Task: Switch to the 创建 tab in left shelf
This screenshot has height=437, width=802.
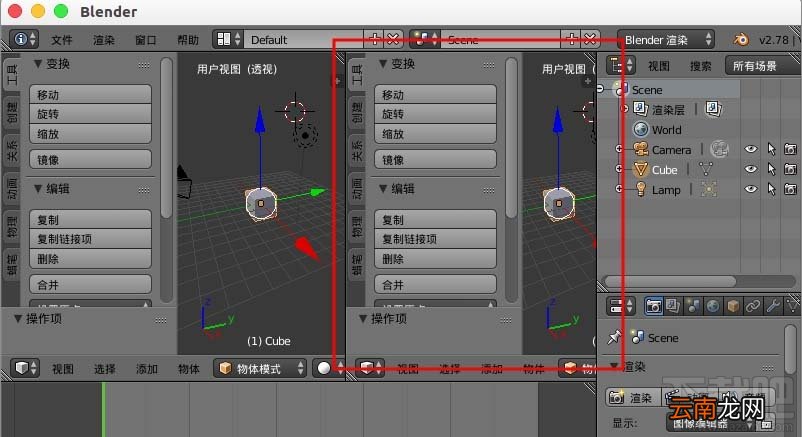Action: 12,112
